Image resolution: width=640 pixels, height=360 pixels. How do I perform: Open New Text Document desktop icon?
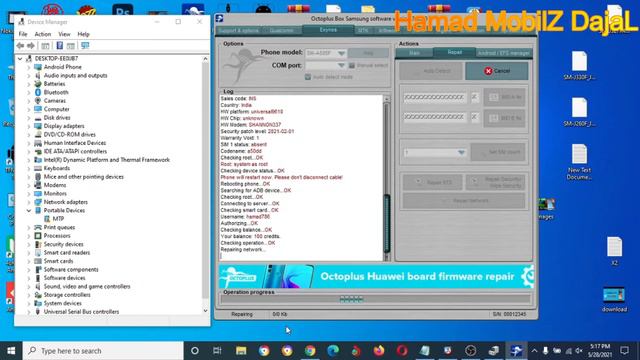579,162
